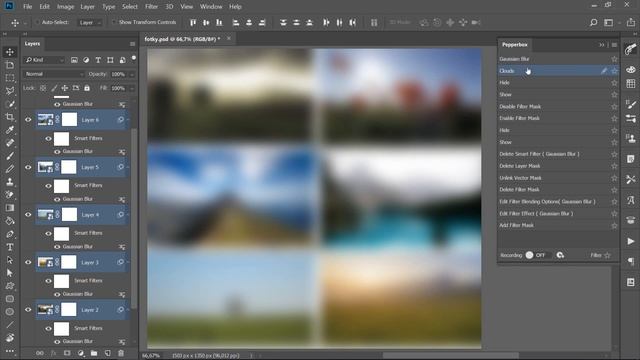Viewport: 640px width, 360px height.
Task: Hide Layer 4 with its eye icon
Action: 28,214
